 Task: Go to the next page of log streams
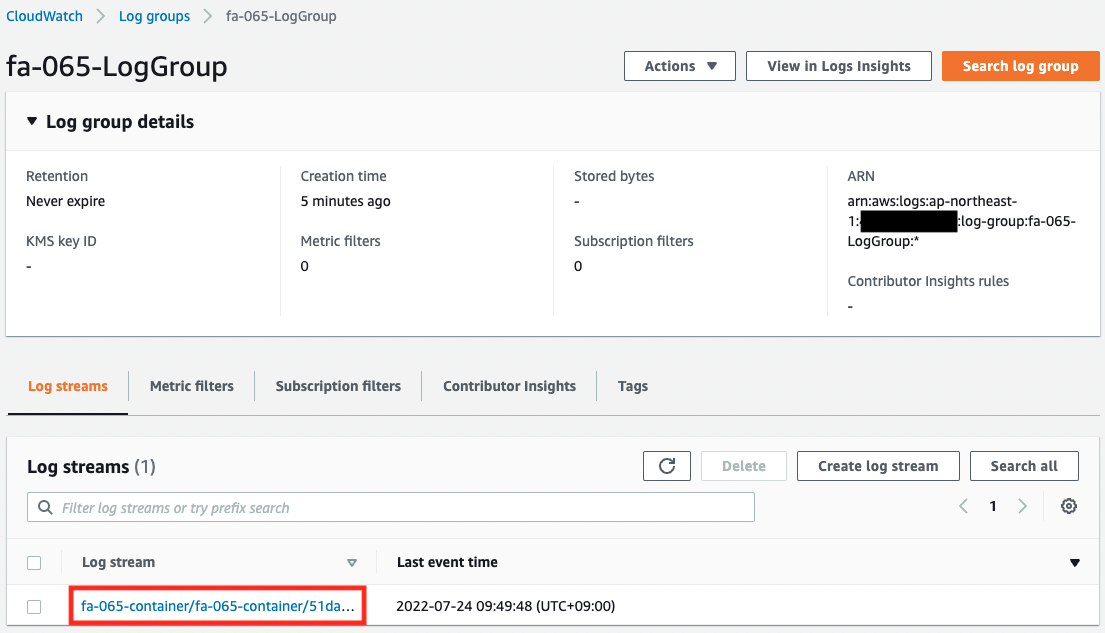pyautogui.click(x=1022, y=506)
